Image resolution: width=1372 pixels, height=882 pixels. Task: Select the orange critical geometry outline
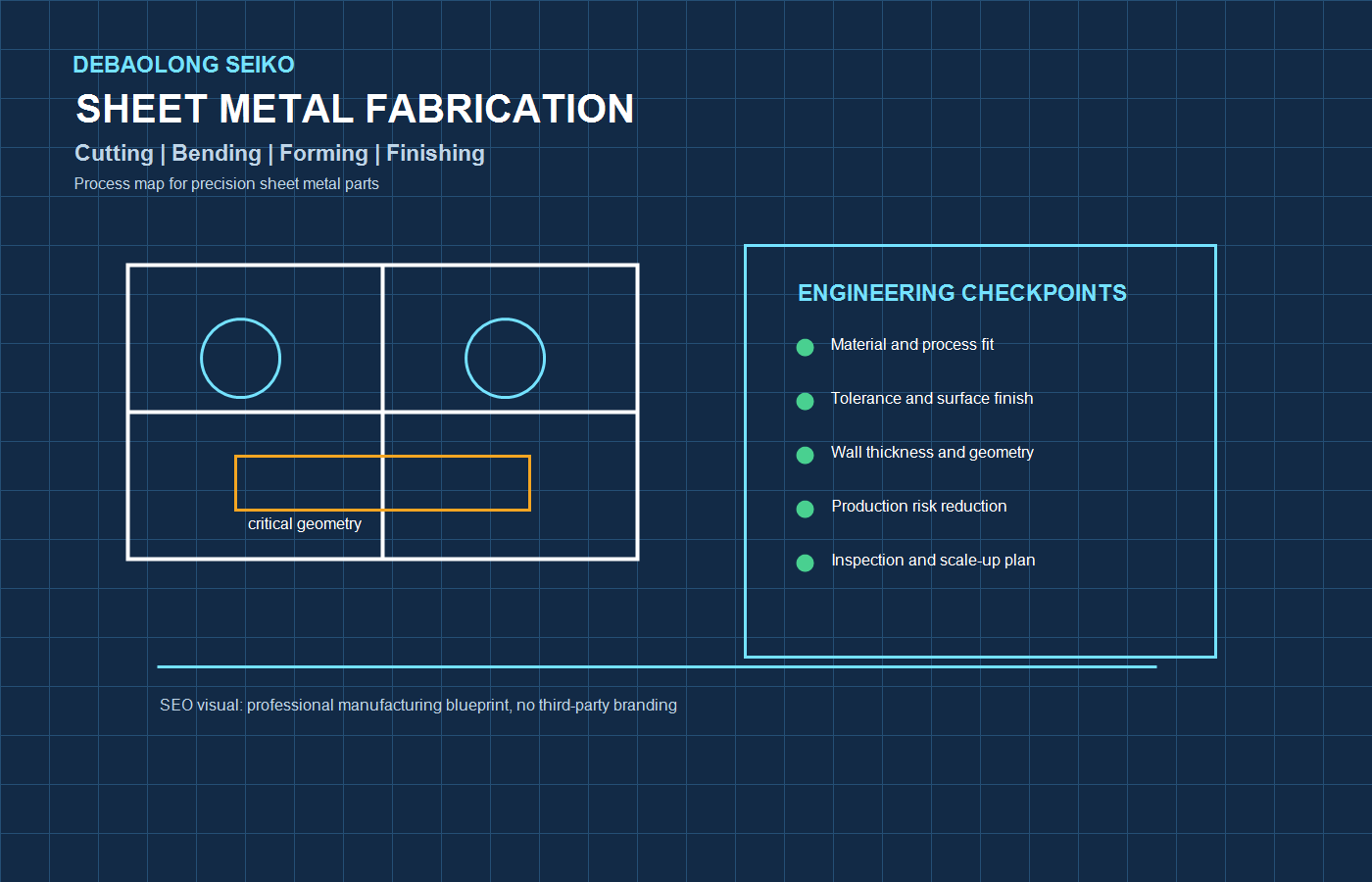click(x=382, y=482)
